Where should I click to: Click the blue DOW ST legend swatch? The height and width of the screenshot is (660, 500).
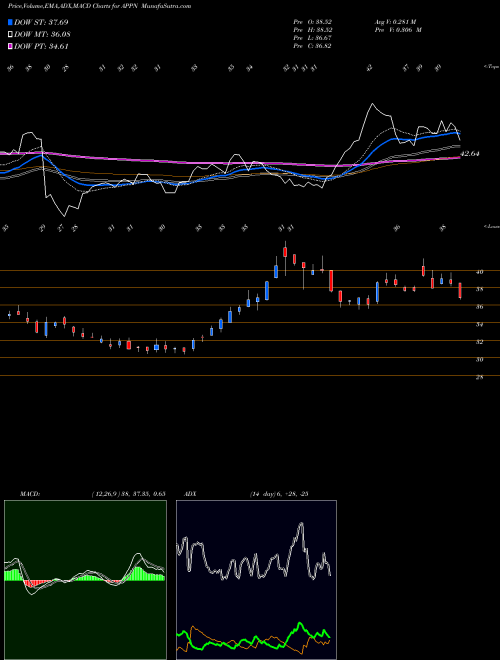(11, 22)
